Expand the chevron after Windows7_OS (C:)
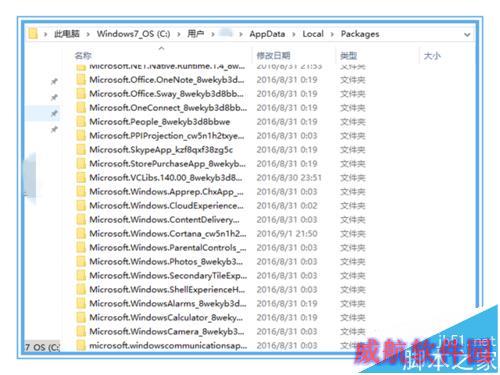 [x=179, y=34]
